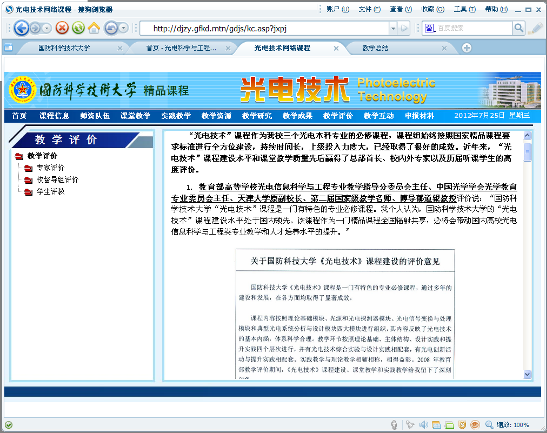Screen dimensions: 547x433
Task: Open the 工具 menu
Action: point(465,9)
